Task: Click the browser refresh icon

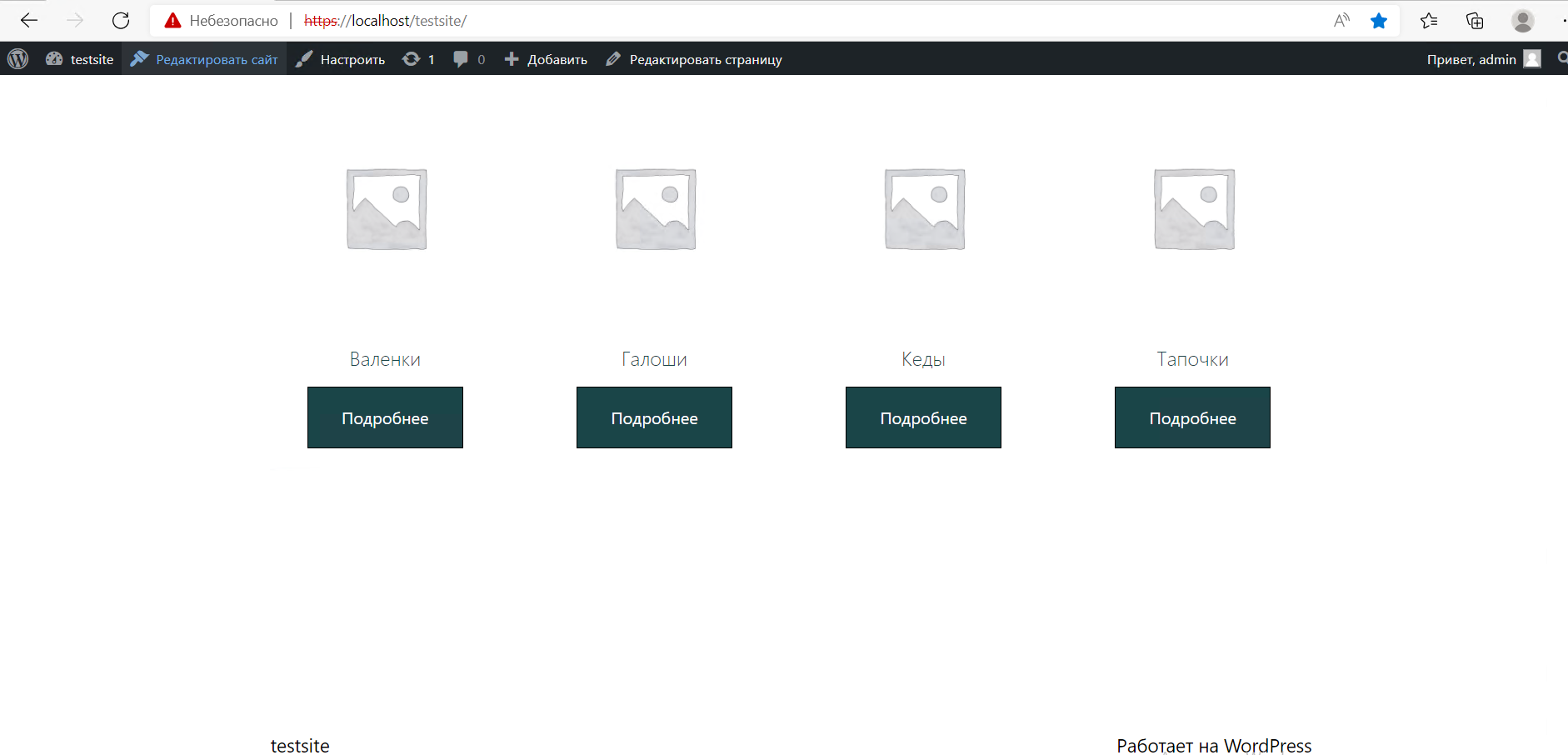Action: click(x=121, y=21)
